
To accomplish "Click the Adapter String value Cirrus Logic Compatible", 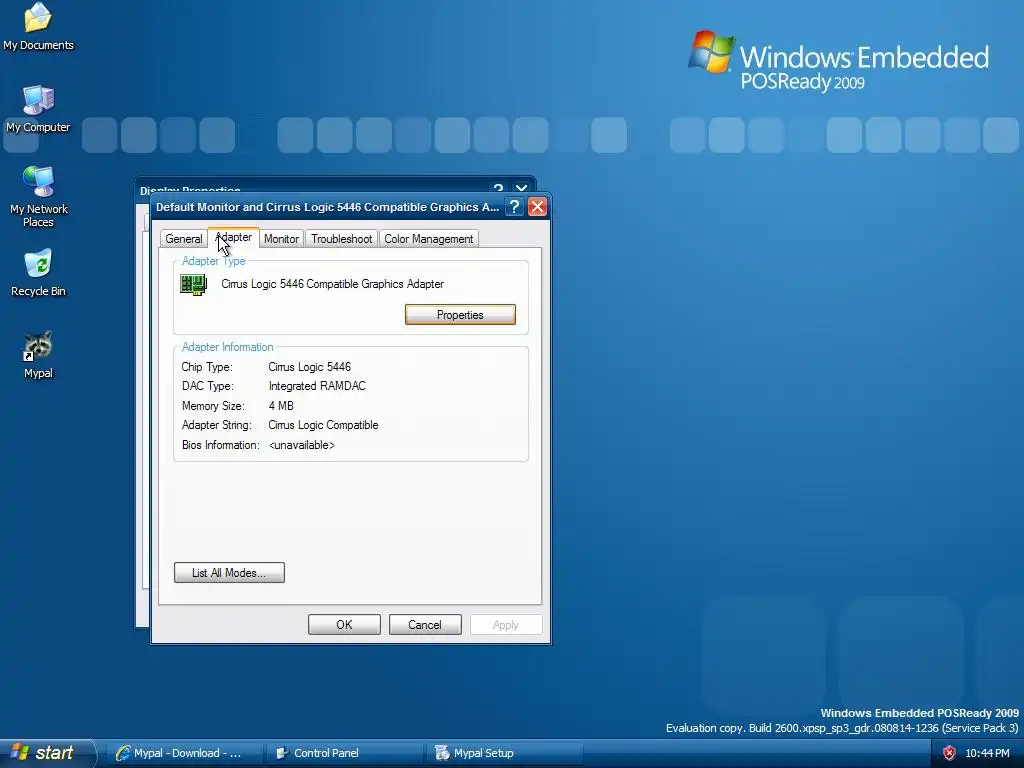I will tap(323, 425).
